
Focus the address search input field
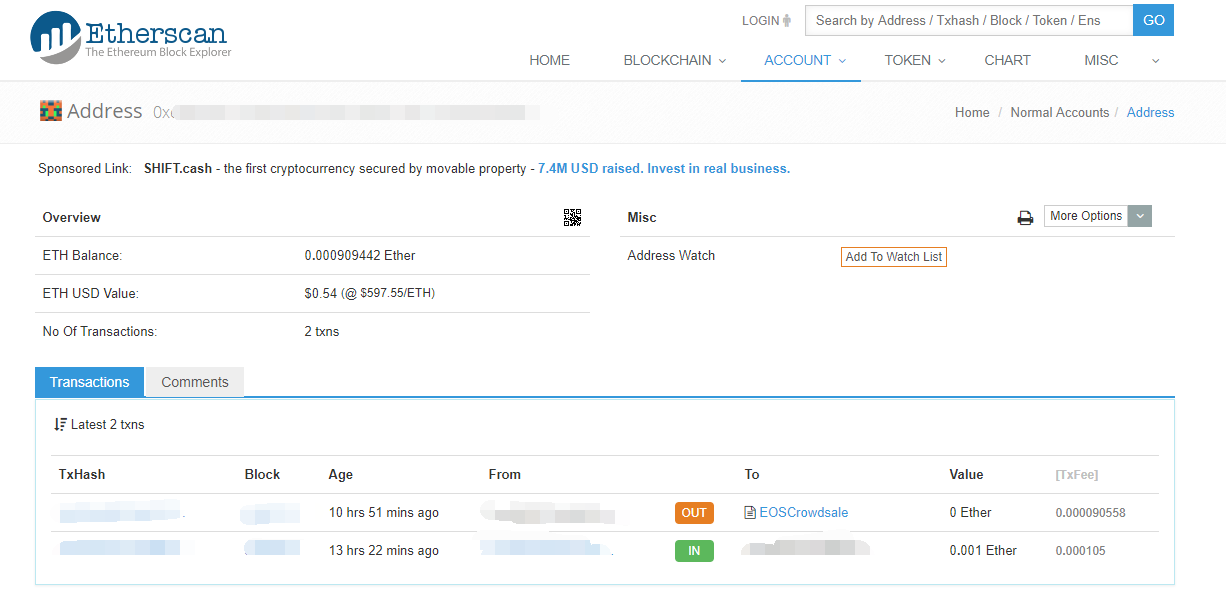pyautogui.click(x=969, y=20)
